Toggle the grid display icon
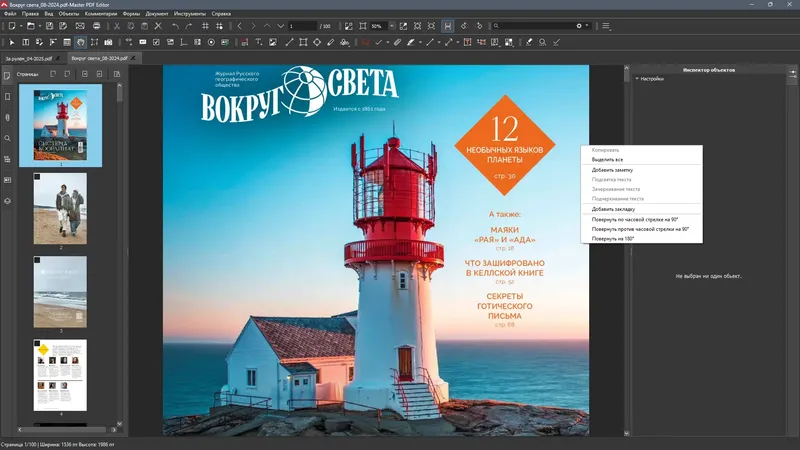This screenshot has width=800, height=450. 205,25
